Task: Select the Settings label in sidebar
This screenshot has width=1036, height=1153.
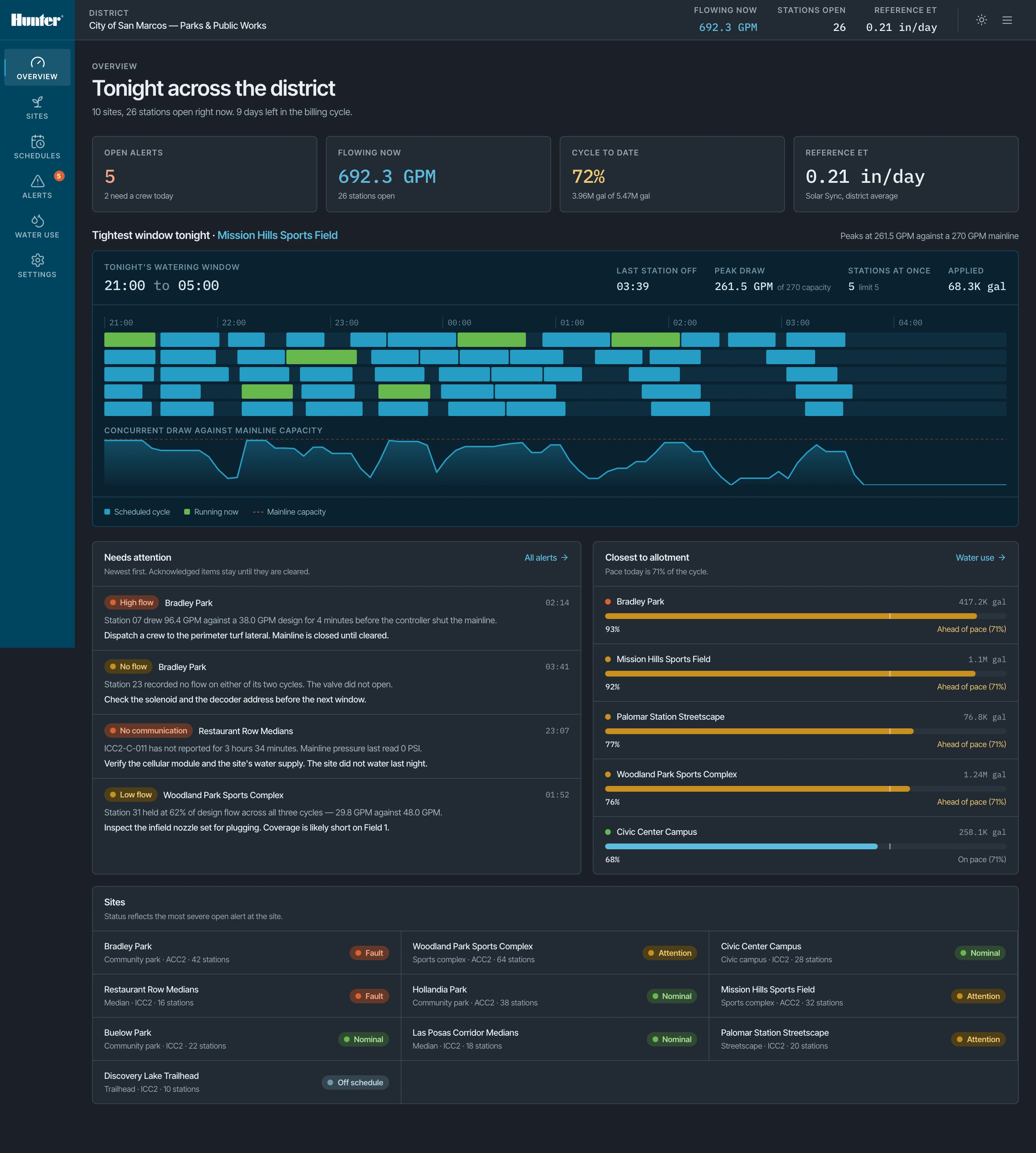Action: tap(37, 275)
